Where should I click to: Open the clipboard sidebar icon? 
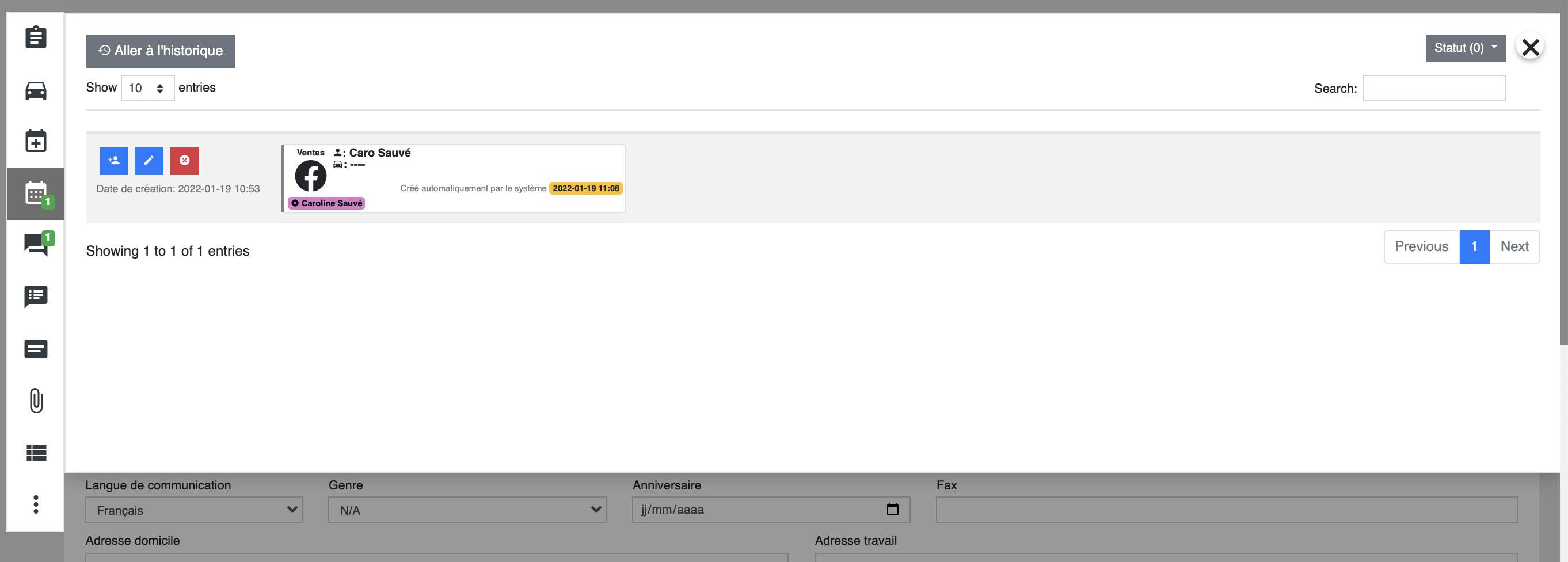(36, 37)
